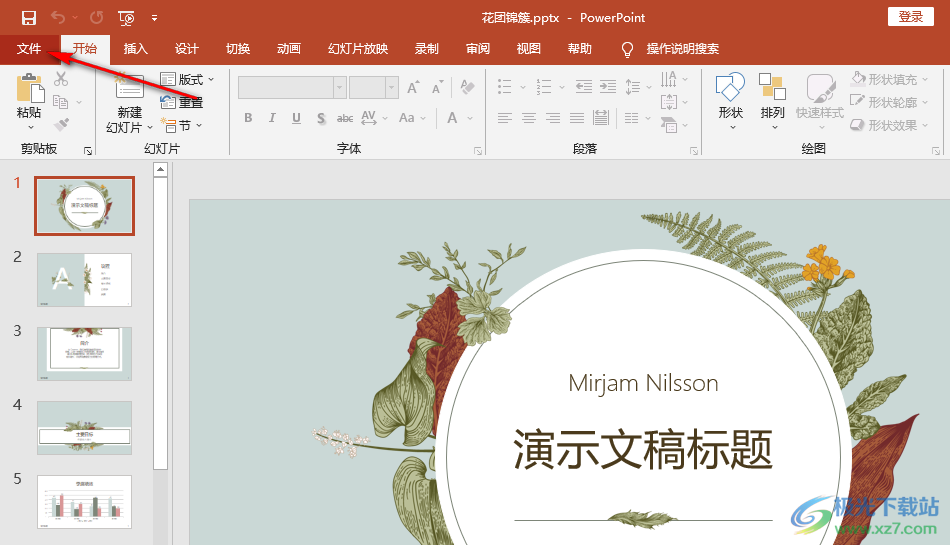Toggle text Shadow formatting
Screen dimensions: 950x545
click(x=321, y=118)
